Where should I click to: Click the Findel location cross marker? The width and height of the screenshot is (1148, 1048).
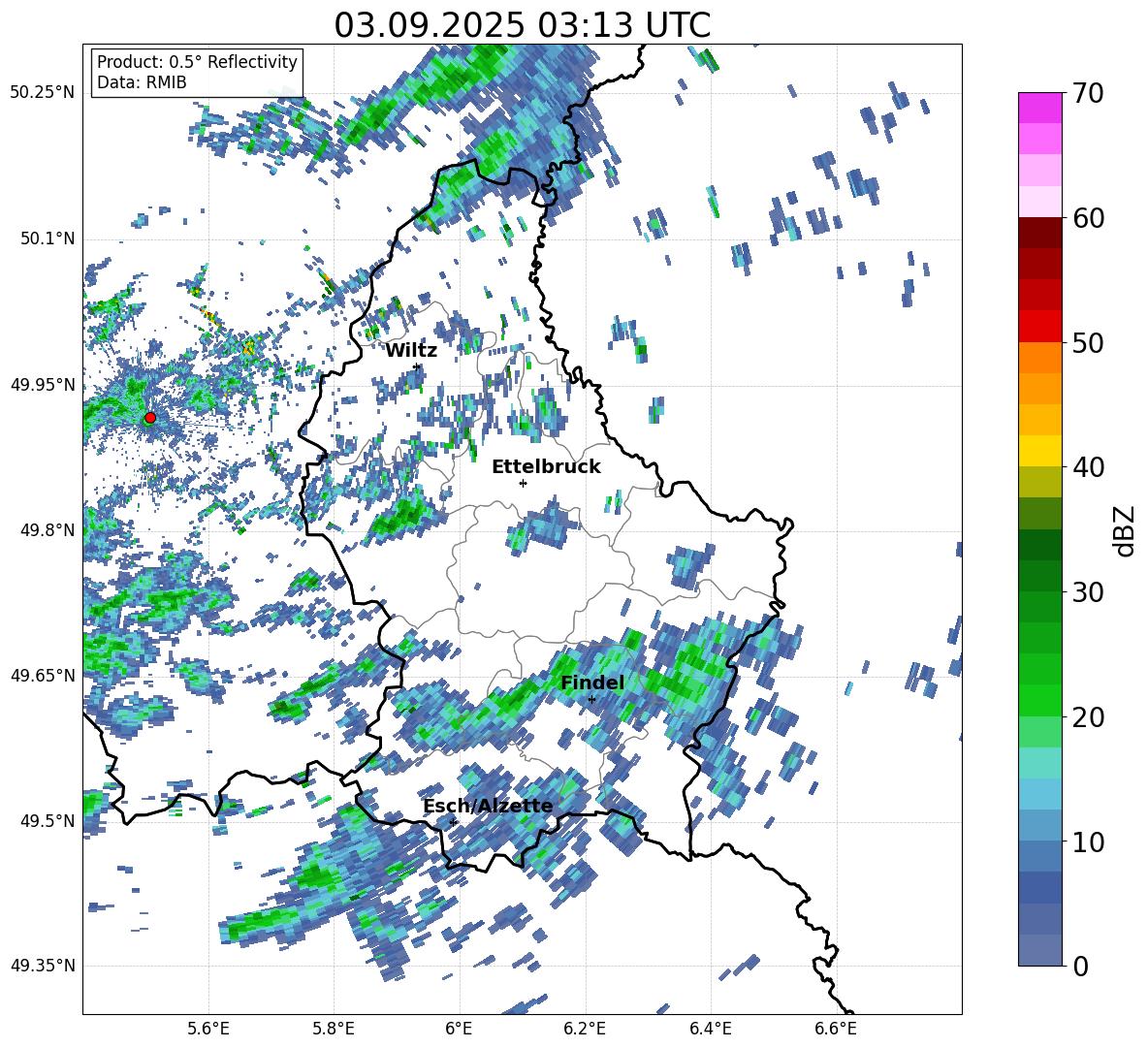pyautogui.click(x=591, y=699)
